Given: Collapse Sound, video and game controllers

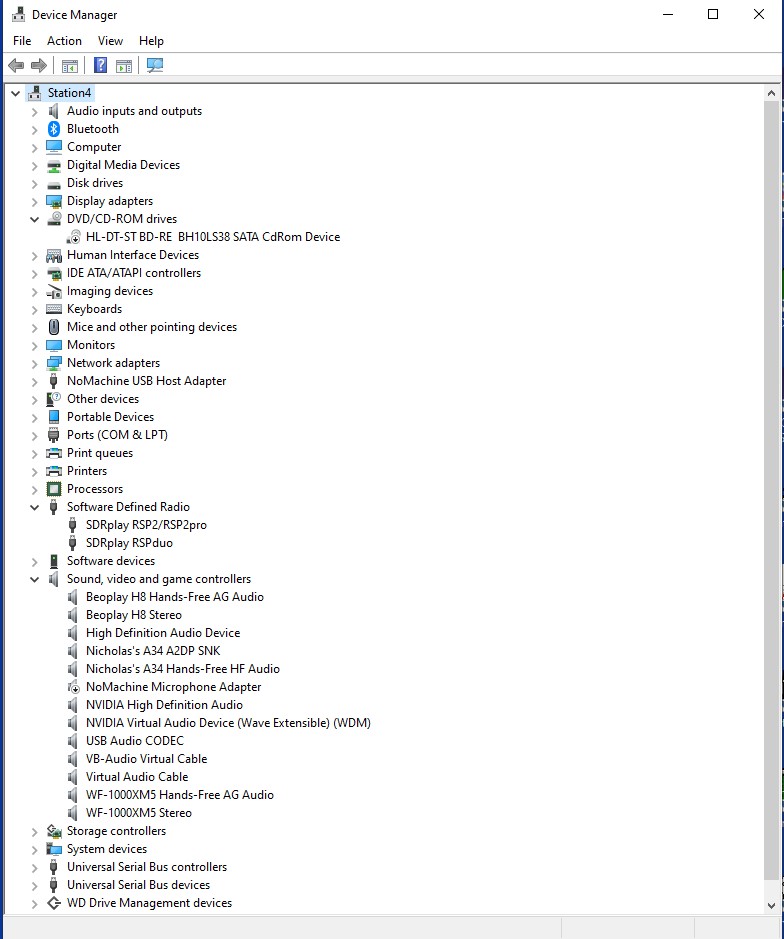Looking at the screenshot, I should 34,580.
